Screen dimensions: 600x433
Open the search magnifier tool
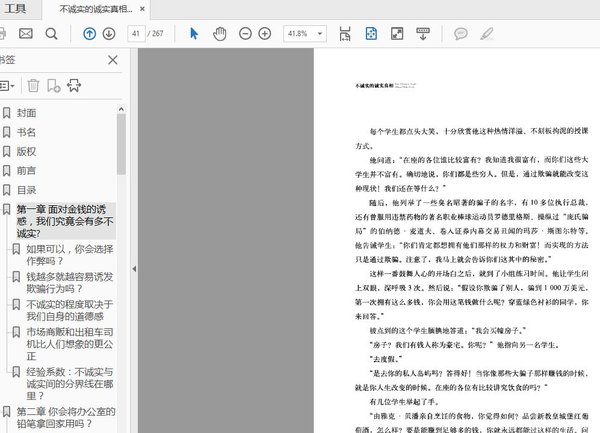tap(51, 34)
